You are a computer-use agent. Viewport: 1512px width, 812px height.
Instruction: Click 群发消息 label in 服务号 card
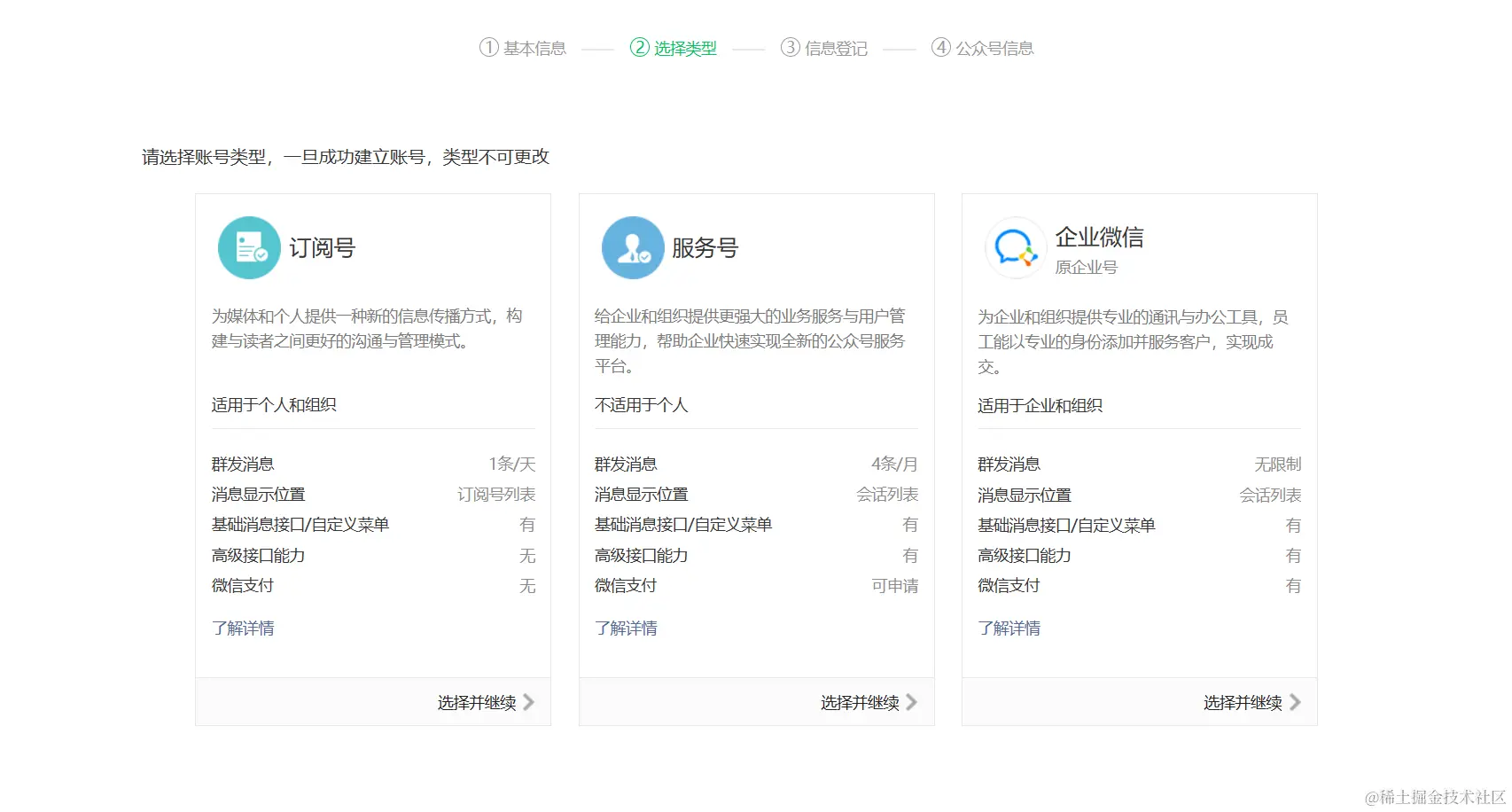click(x=626, y=465)
